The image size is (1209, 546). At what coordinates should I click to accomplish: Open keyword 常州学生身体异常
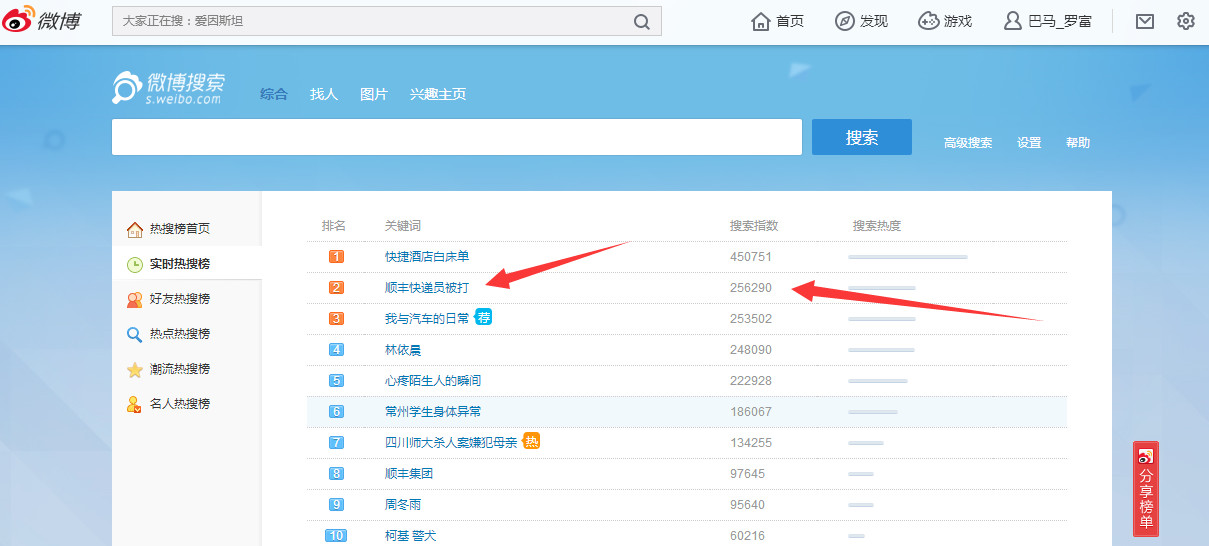tap(433, 412)
